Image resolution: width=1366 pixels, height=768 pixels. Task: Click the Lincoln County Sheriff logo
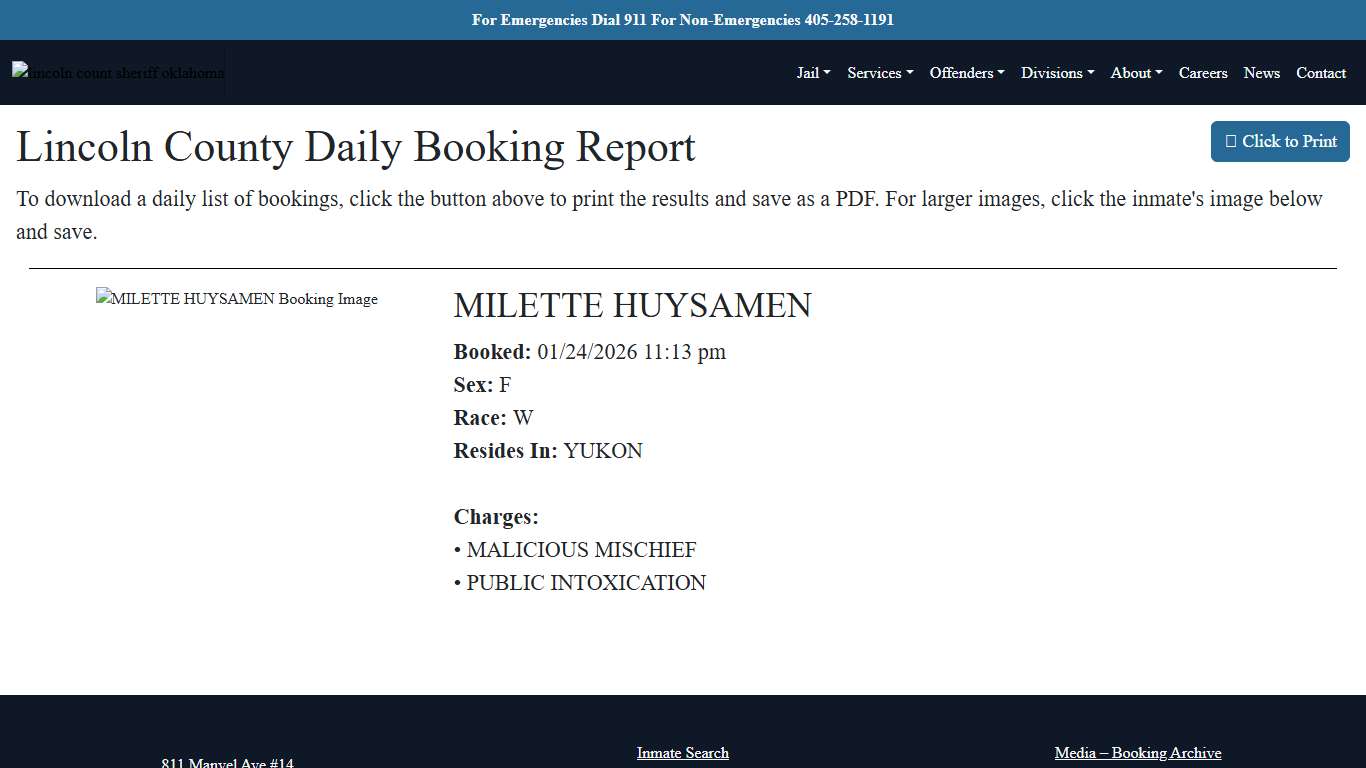[x=117, y=72]
